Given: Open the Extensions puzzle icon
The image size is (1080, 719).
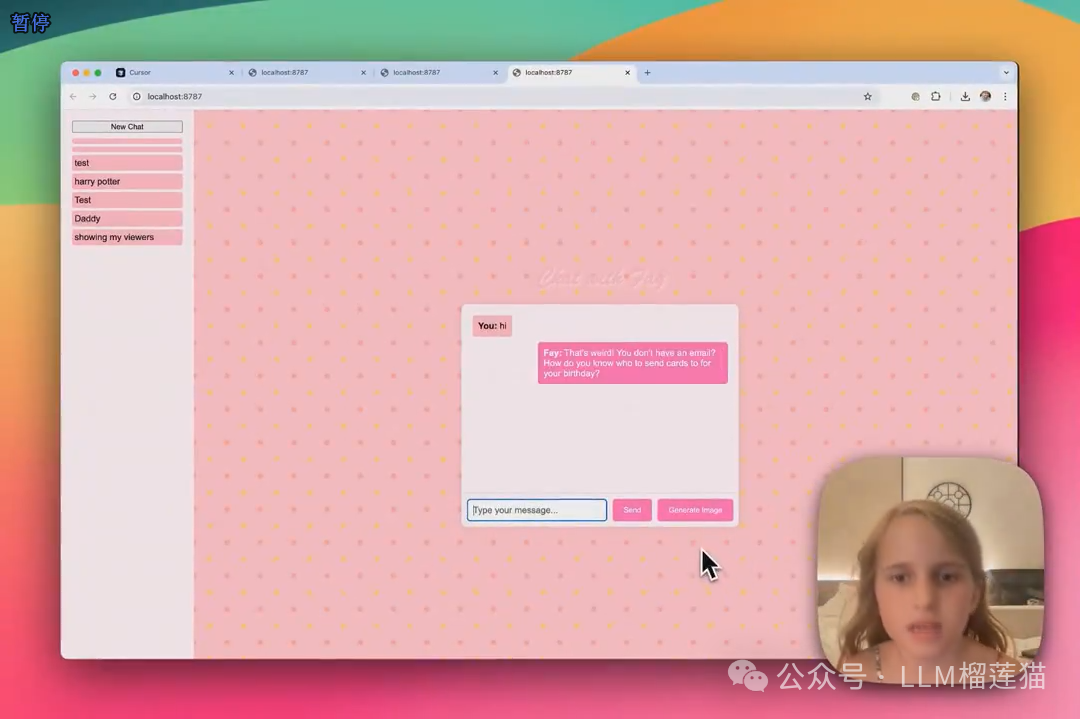Looking at the screenshot, I should pyautogui.click(x=936, y=97).
